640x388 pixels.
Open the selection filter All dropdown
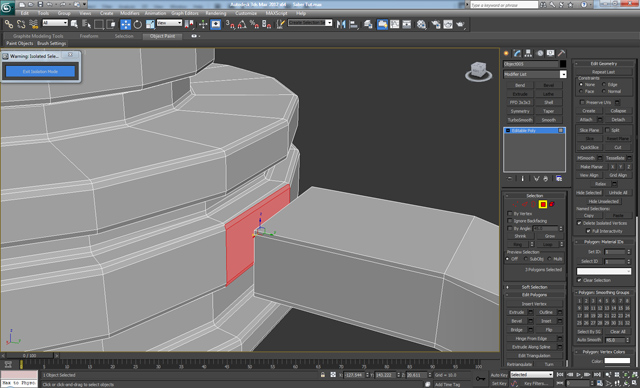point(55,23)
